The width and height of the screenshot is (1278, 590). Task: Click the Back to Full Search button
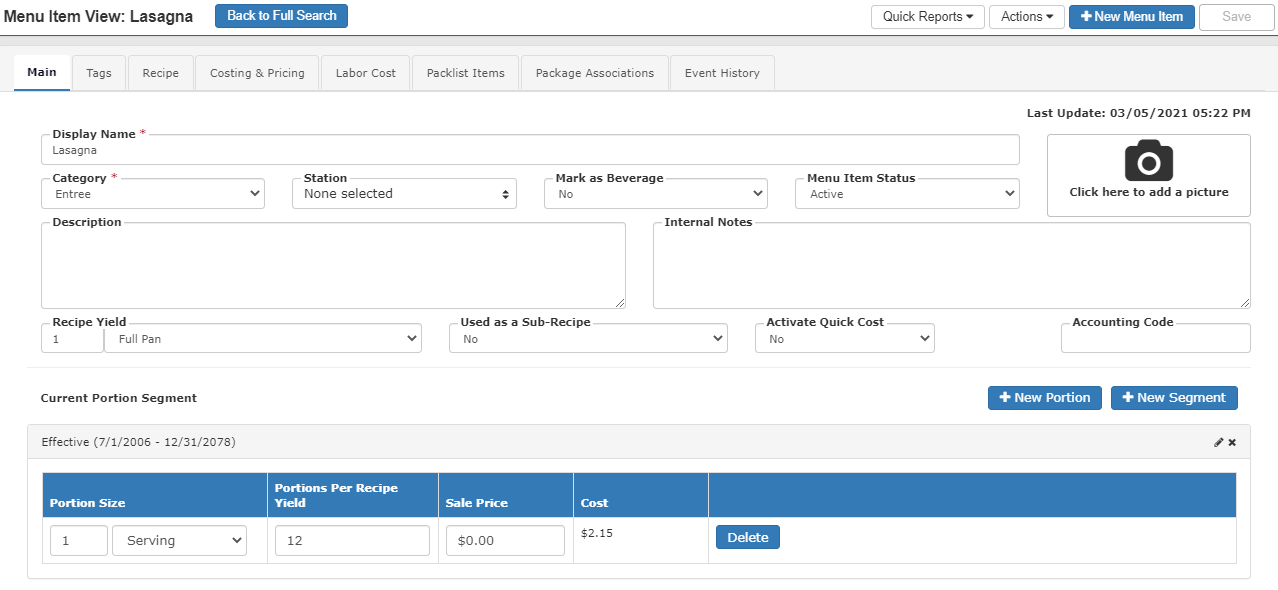point(282,16)
